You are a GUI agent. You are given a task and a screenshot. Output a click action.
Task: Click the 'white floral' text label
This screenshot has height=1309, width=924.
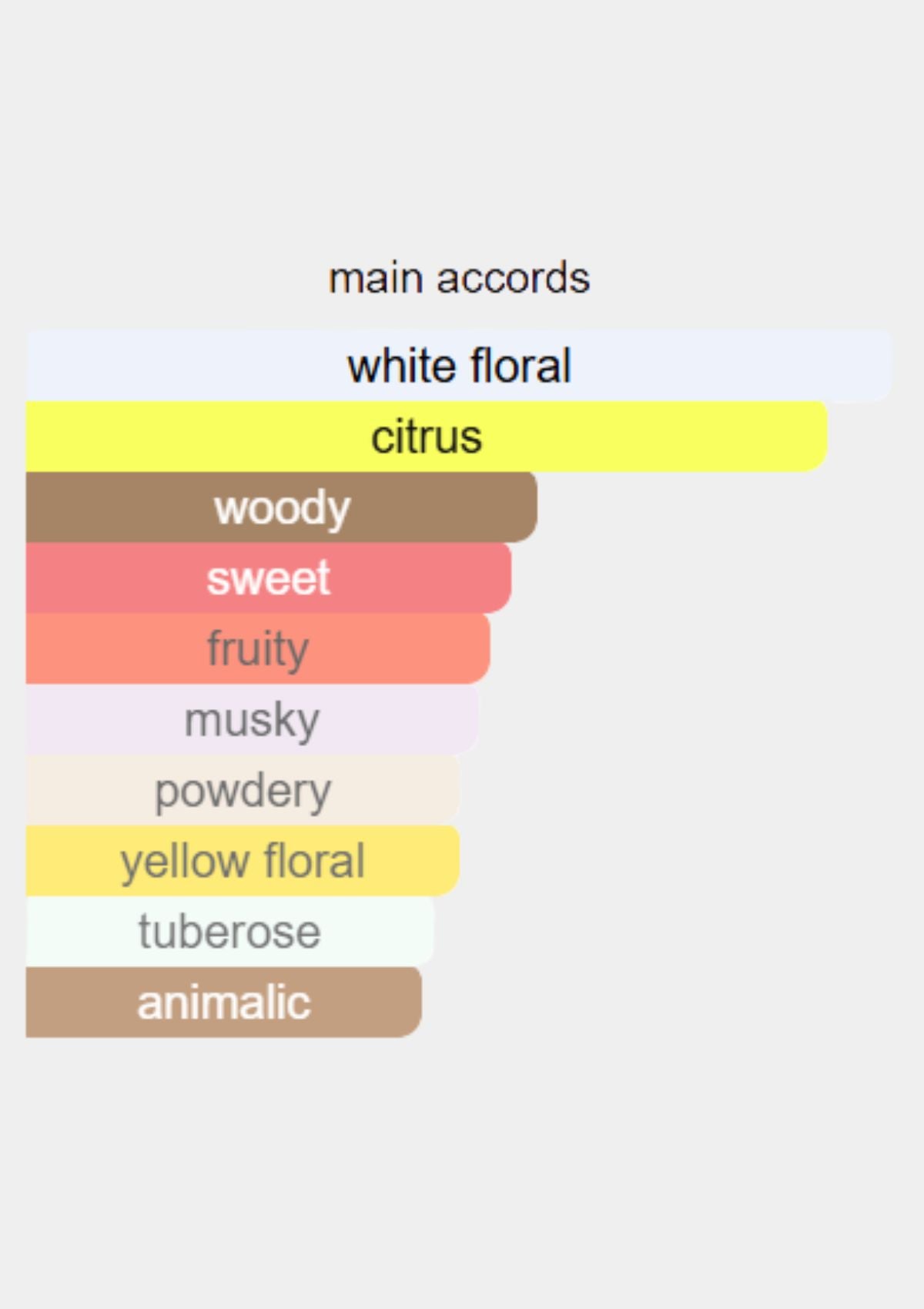pos(460,366)
